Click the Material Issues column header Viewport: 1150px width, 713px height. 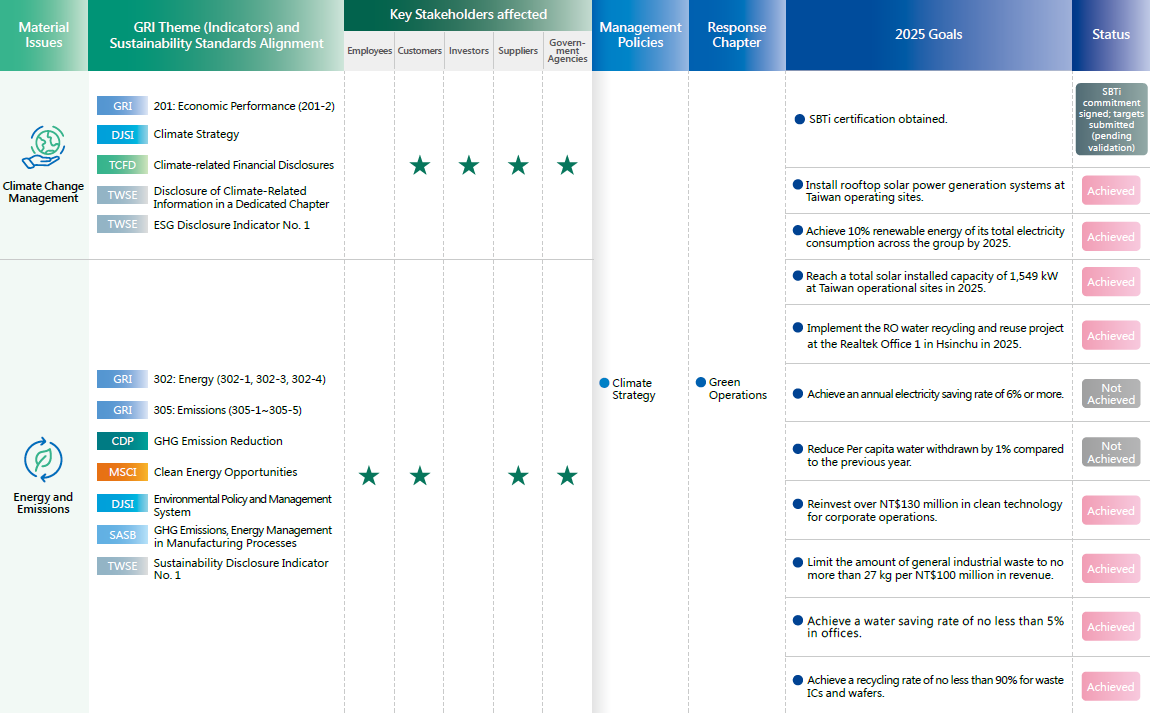[x=44, y=35]
